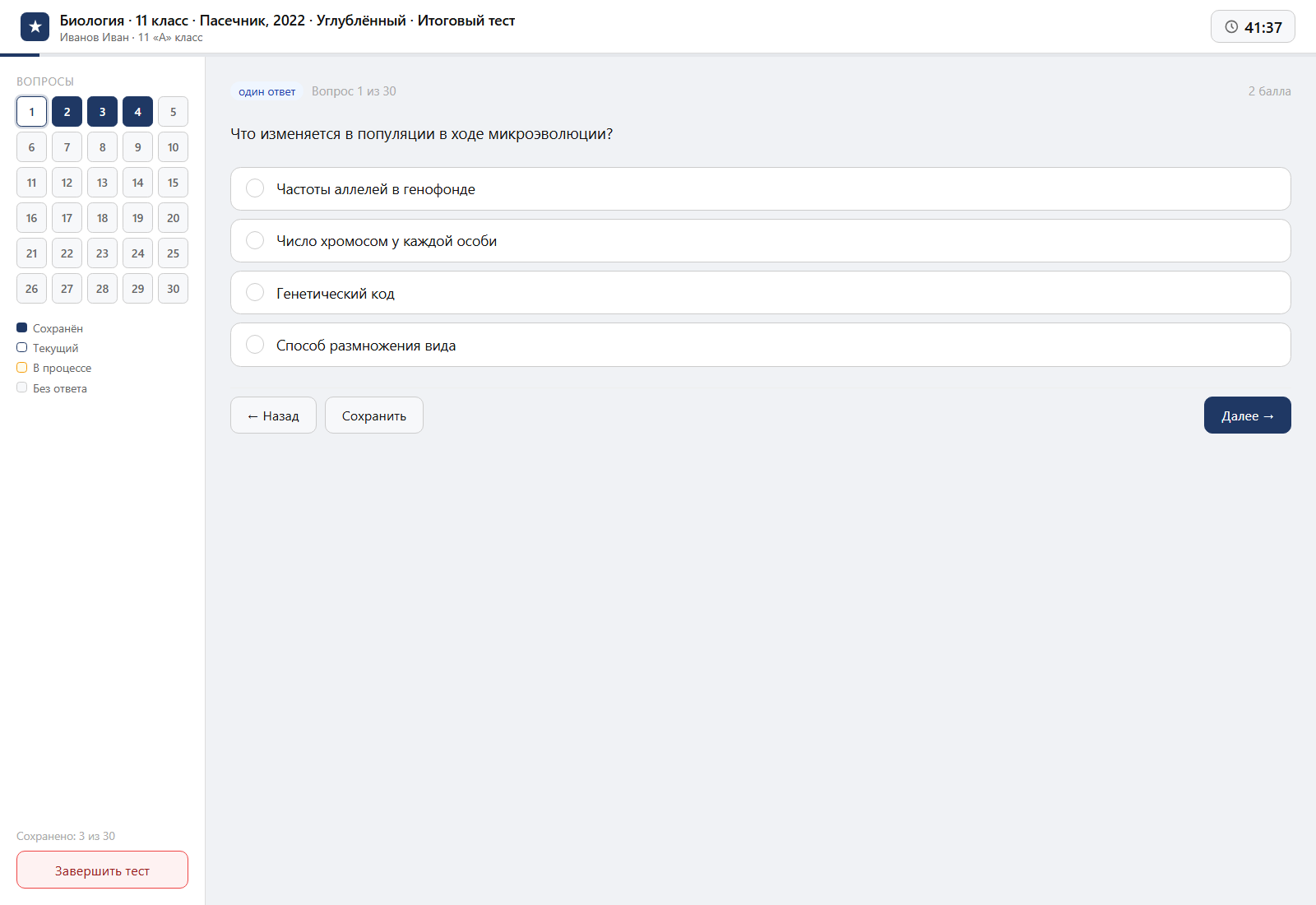Viewport: 1316px width, 905px height.
Task: Select question 11 tile
Action: (31, 183)
